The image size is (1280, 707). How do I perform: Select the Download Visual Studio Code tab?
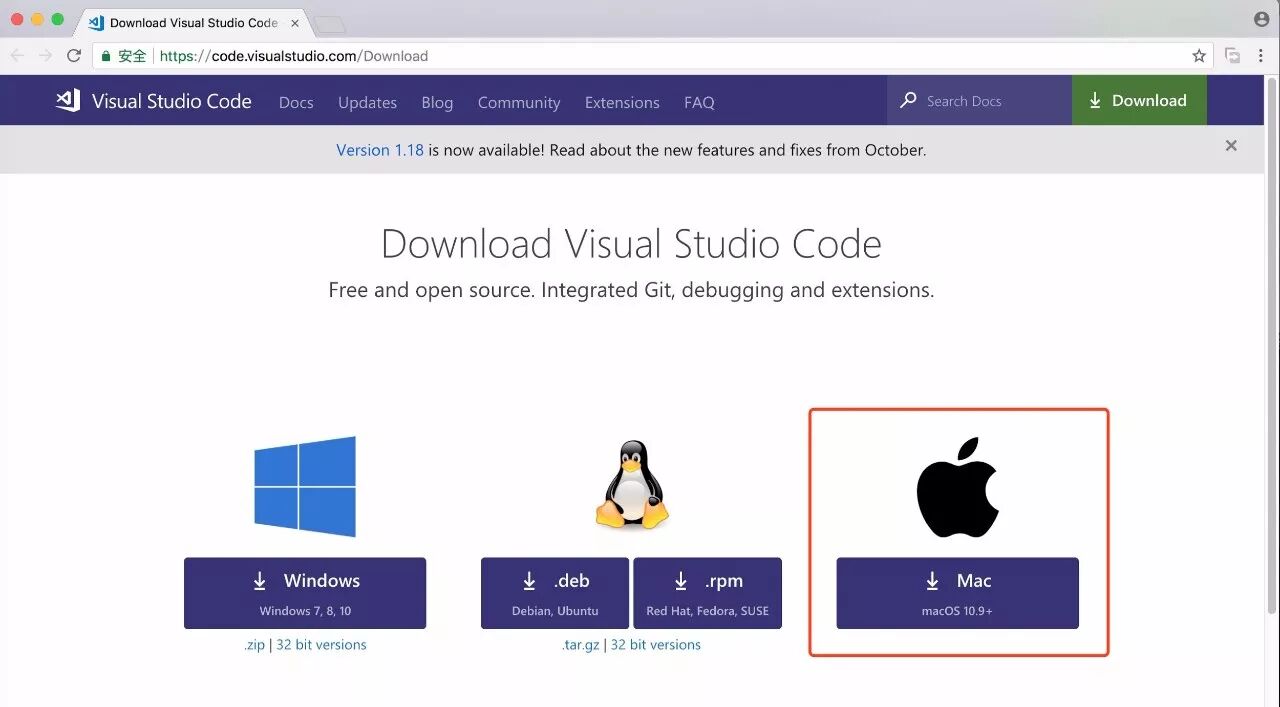pos(192,22)
